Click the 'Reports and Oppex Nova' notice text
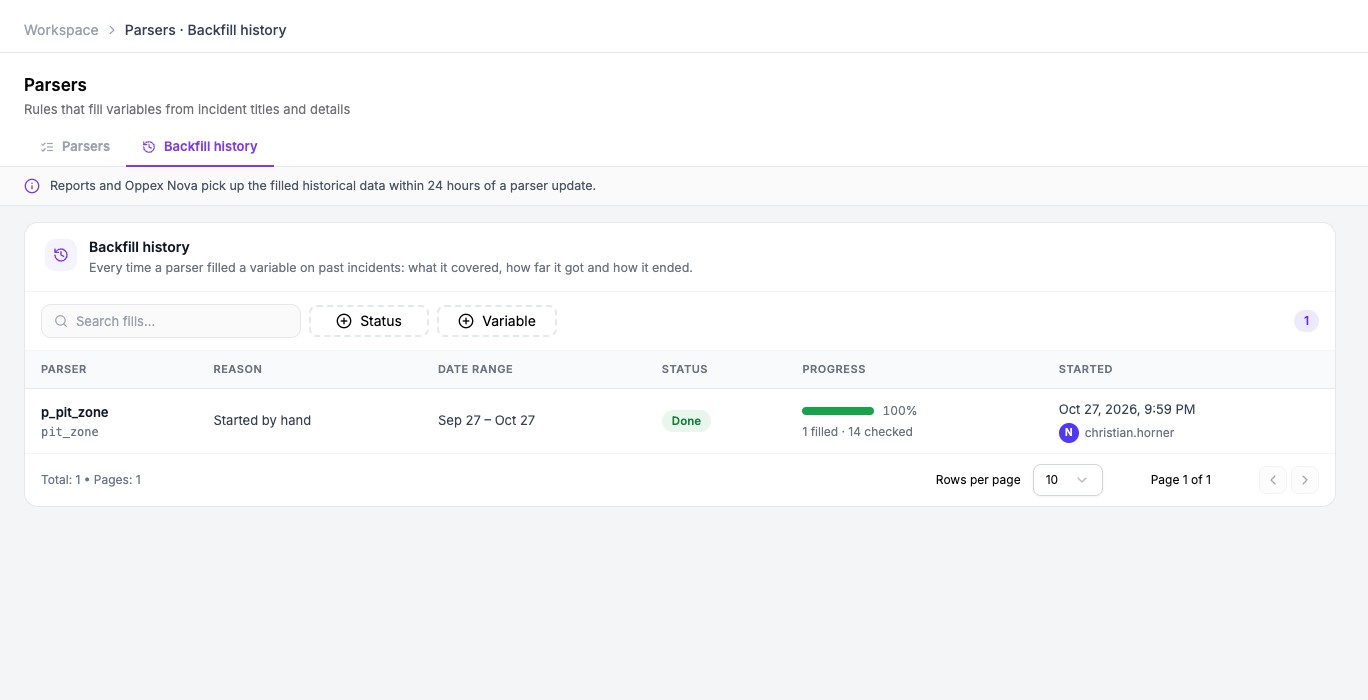 tap(323, 186)
